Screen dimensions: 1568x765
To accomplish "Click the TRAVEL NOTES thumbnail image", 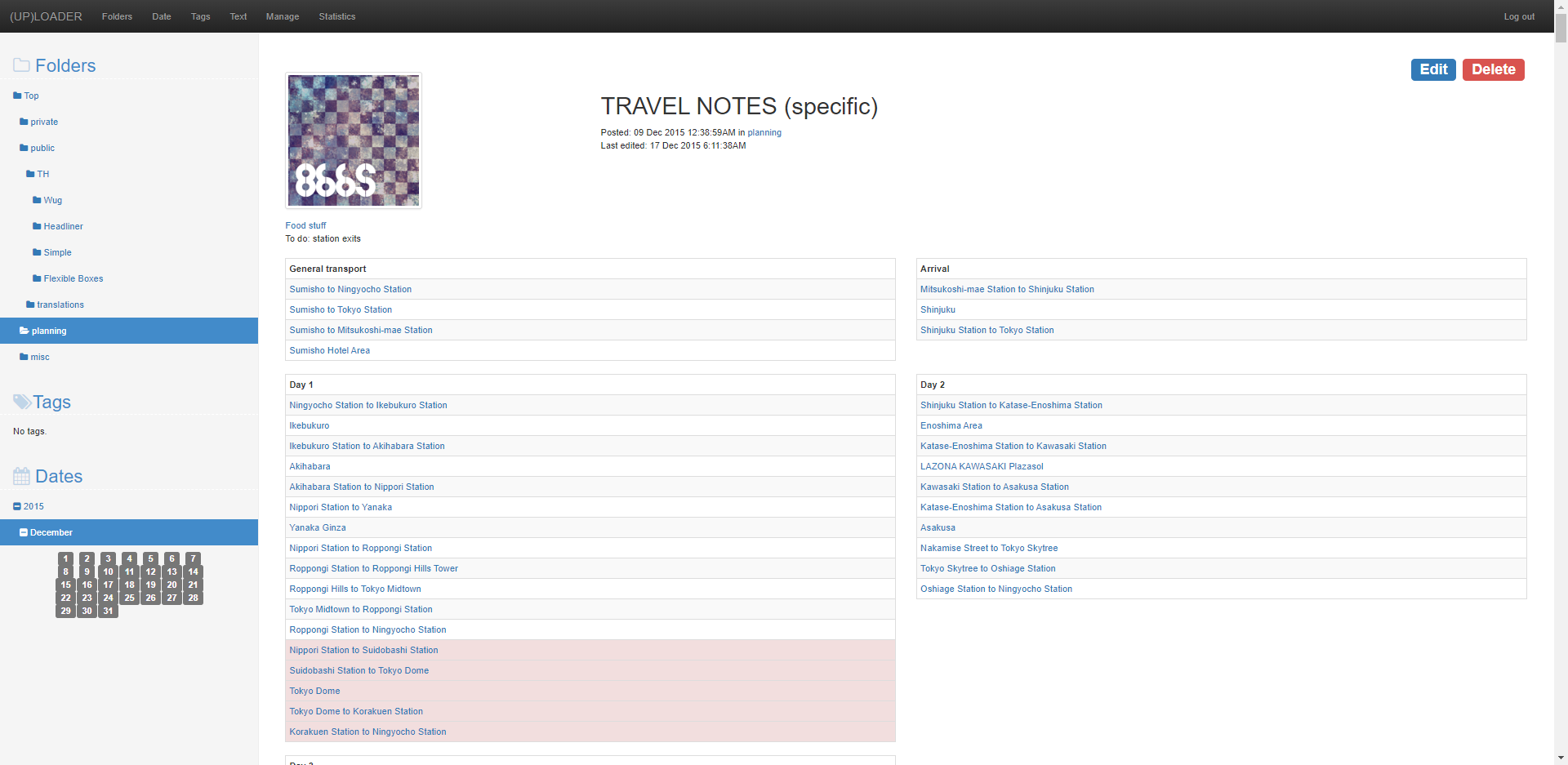I will [354, 140].
